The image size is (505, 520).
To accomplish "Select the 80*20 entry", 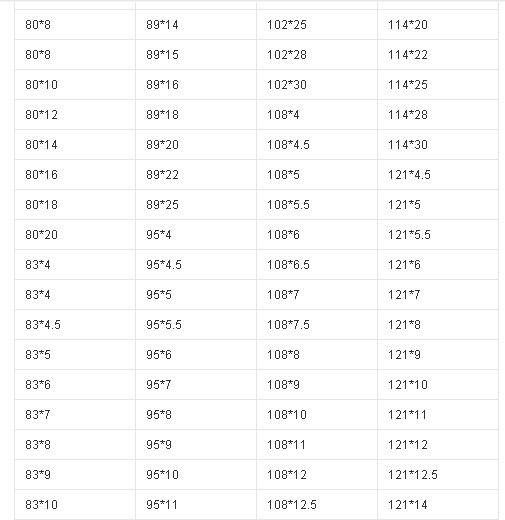I will [75, 235].
